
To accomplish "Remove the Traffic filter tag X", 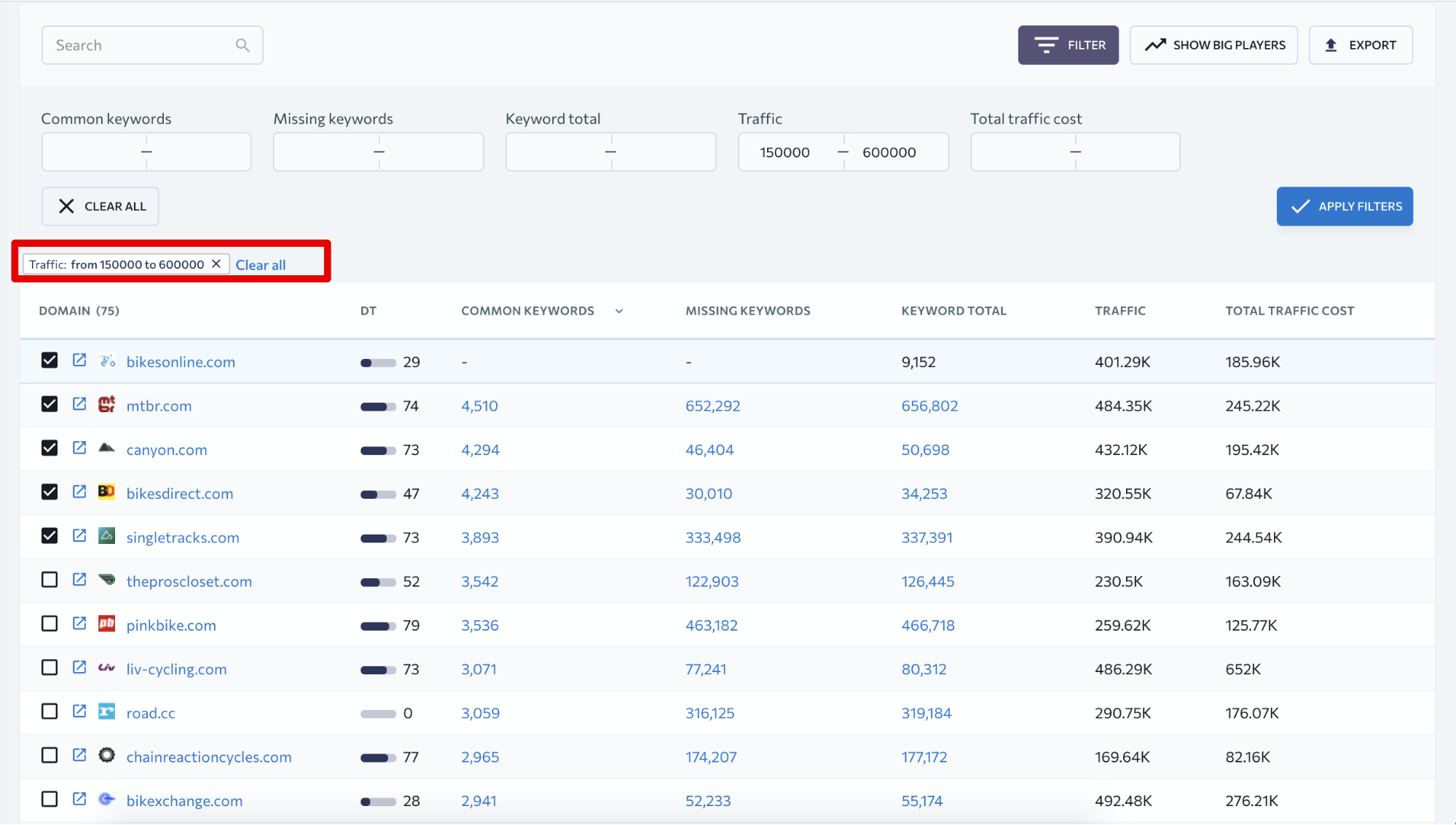I will tap(216, 264).
